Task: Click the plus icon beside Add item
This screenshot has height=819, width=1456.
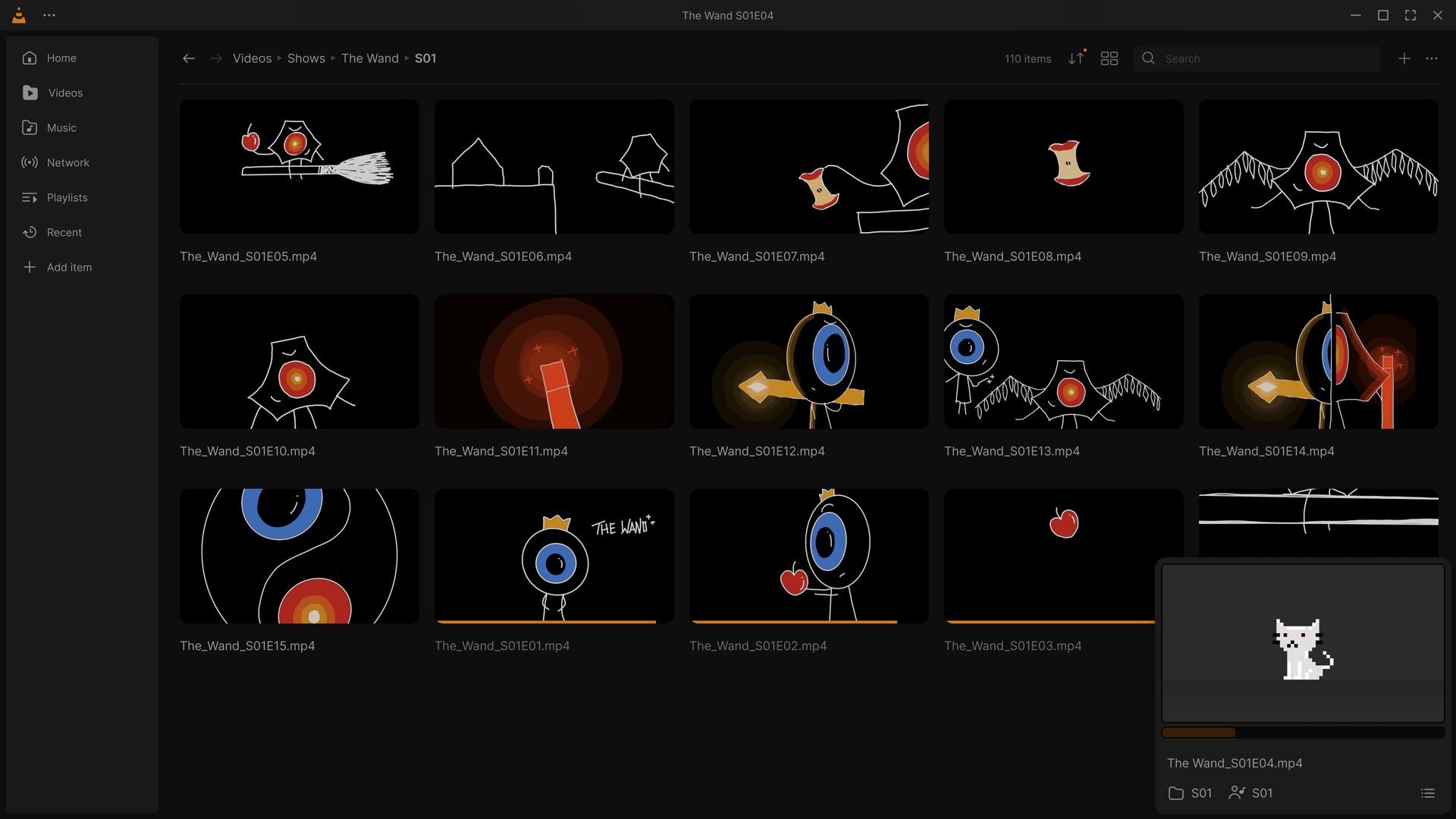Action: 30,268
